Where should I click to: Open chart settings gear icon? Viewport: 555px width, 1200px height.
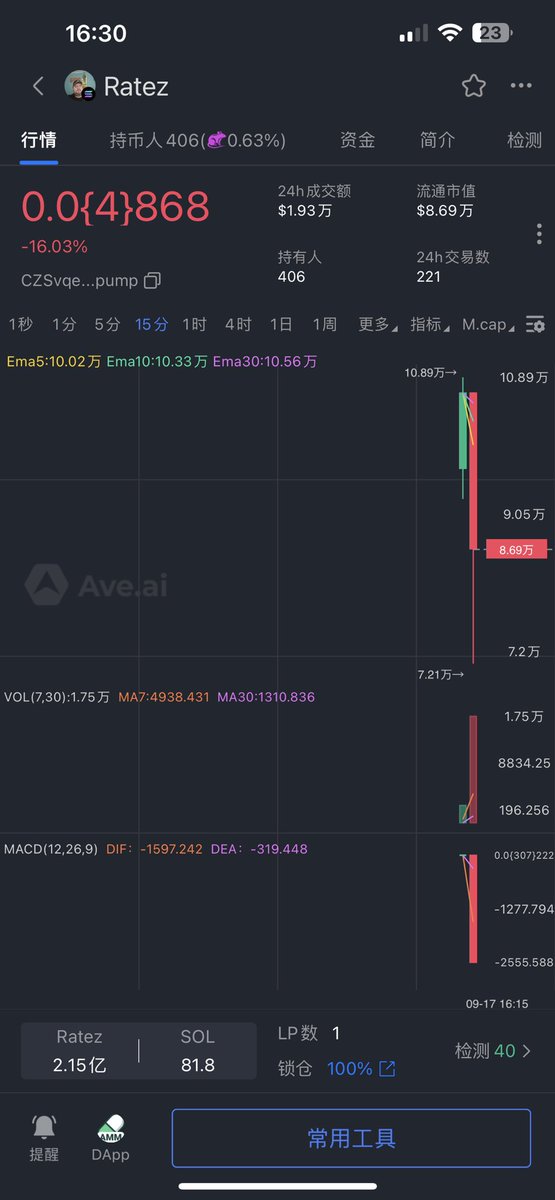536,324
